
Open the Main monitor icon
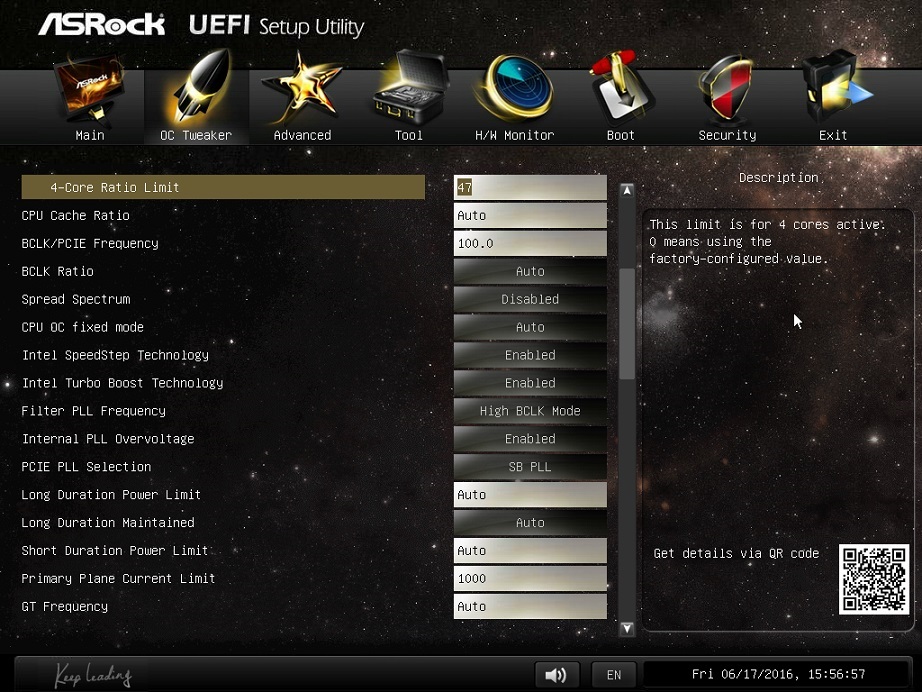click(89, 88)
